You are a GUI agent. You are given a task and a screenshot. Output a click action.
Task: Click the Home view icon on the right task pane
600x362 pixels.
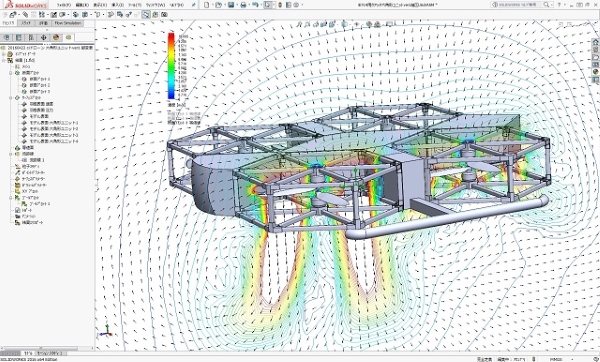coord(595,42)
